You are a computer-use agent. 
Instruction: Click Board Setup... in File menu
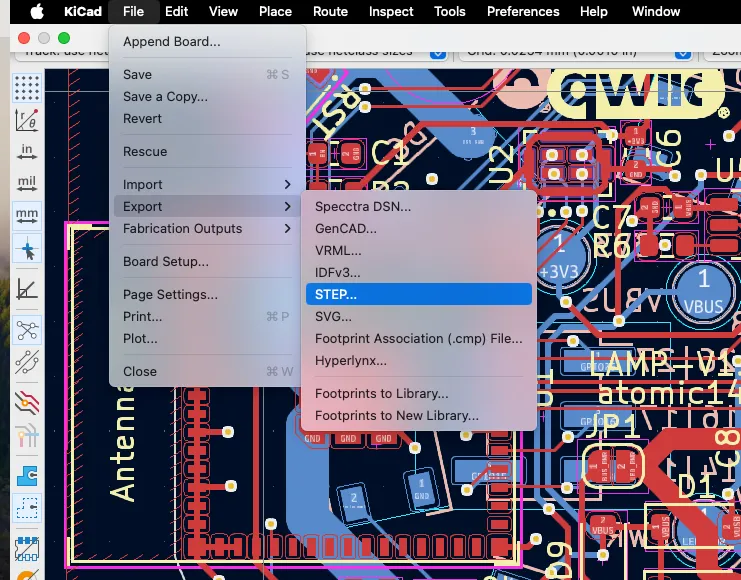tap(166, 262)
